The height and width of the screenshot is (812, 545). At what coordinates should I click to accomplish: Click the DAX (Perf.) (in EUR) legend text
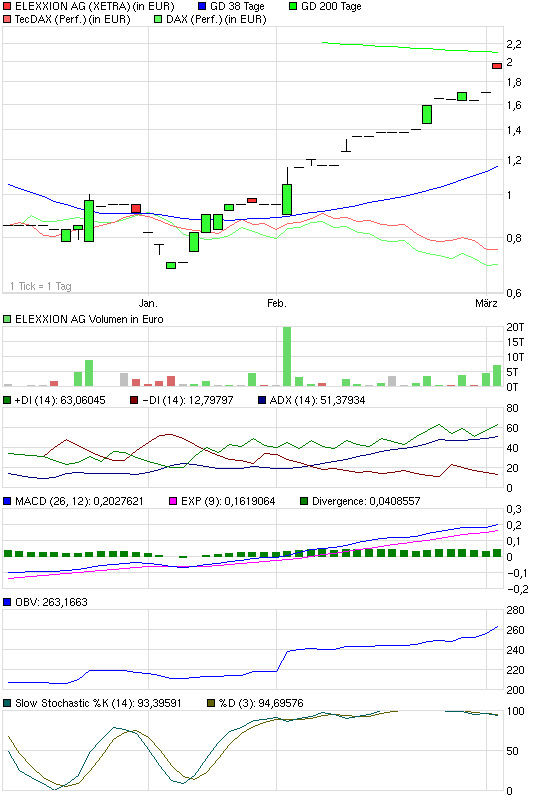click(216, 20)
